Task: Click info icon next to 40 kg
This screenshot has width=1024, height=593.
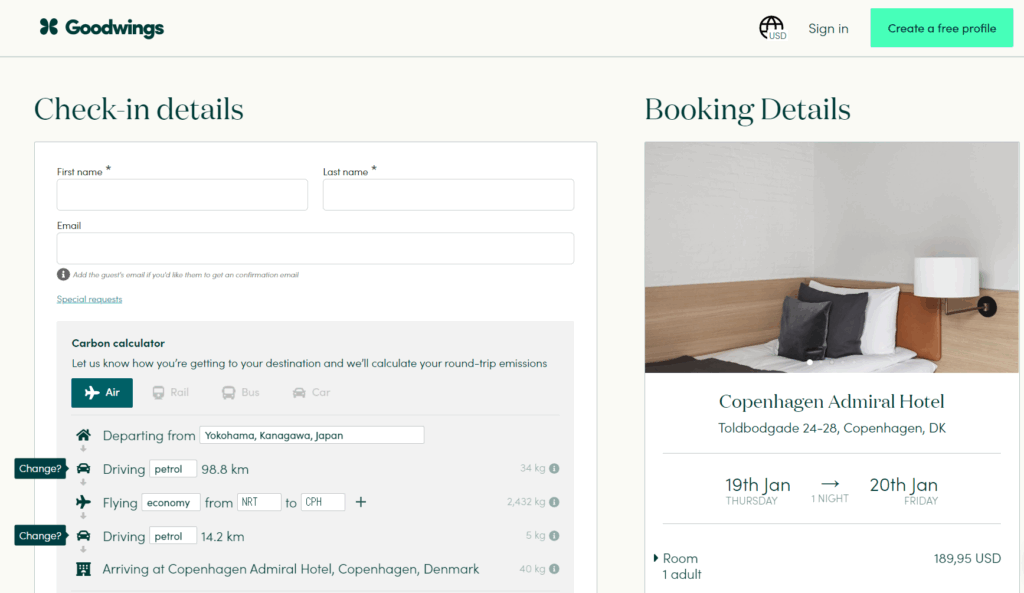Action: (x=554, y=569)
